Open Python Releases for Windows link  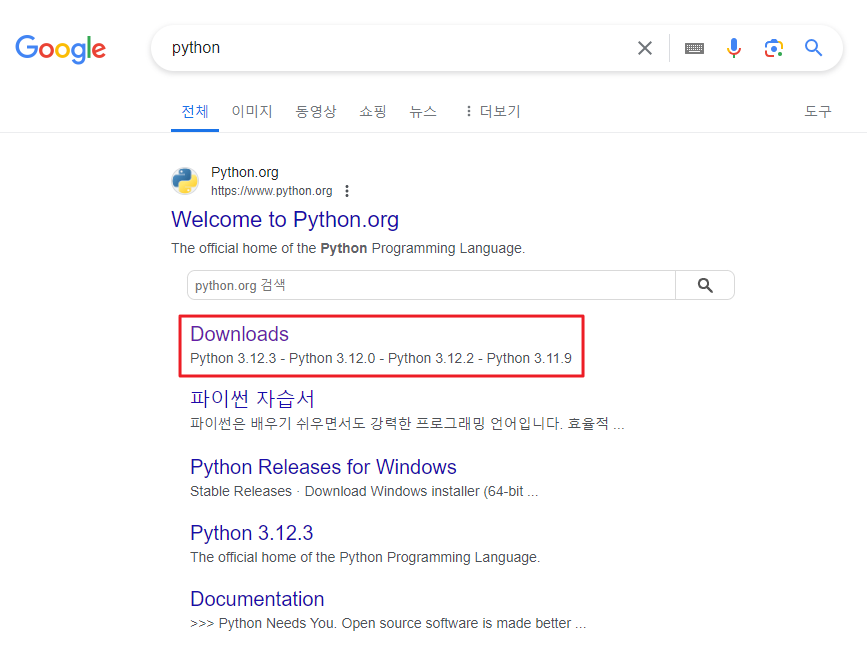point(323,467)
